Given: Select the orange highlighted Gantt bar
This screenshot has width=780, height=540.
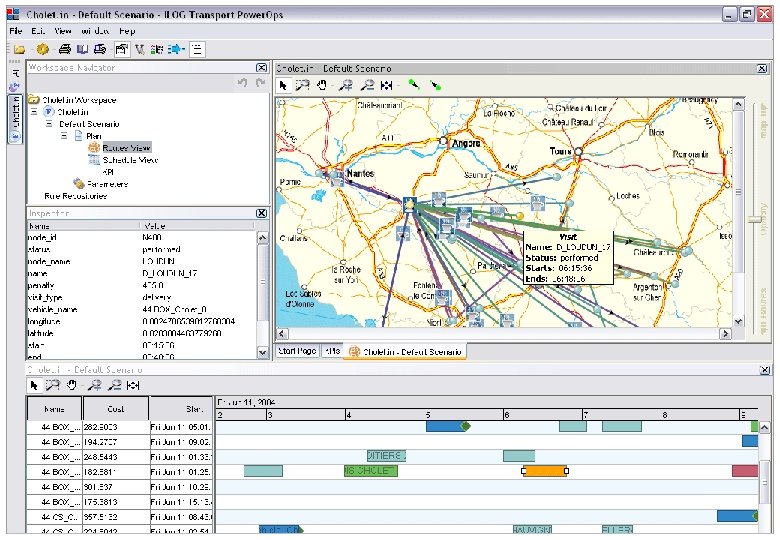Looking at the screenshot, I should click(545, 471).
